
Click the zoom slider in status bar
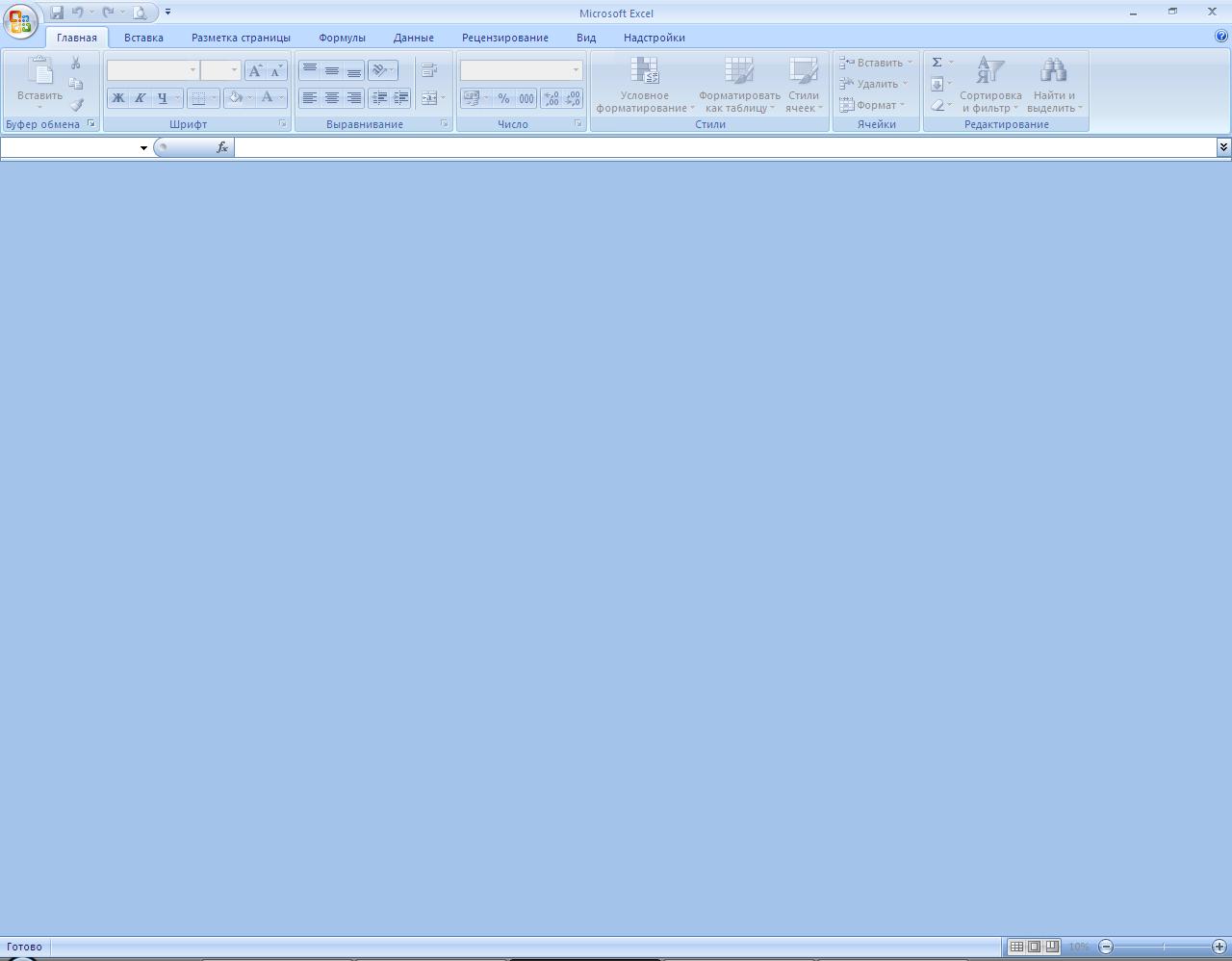click(1163, 947)
